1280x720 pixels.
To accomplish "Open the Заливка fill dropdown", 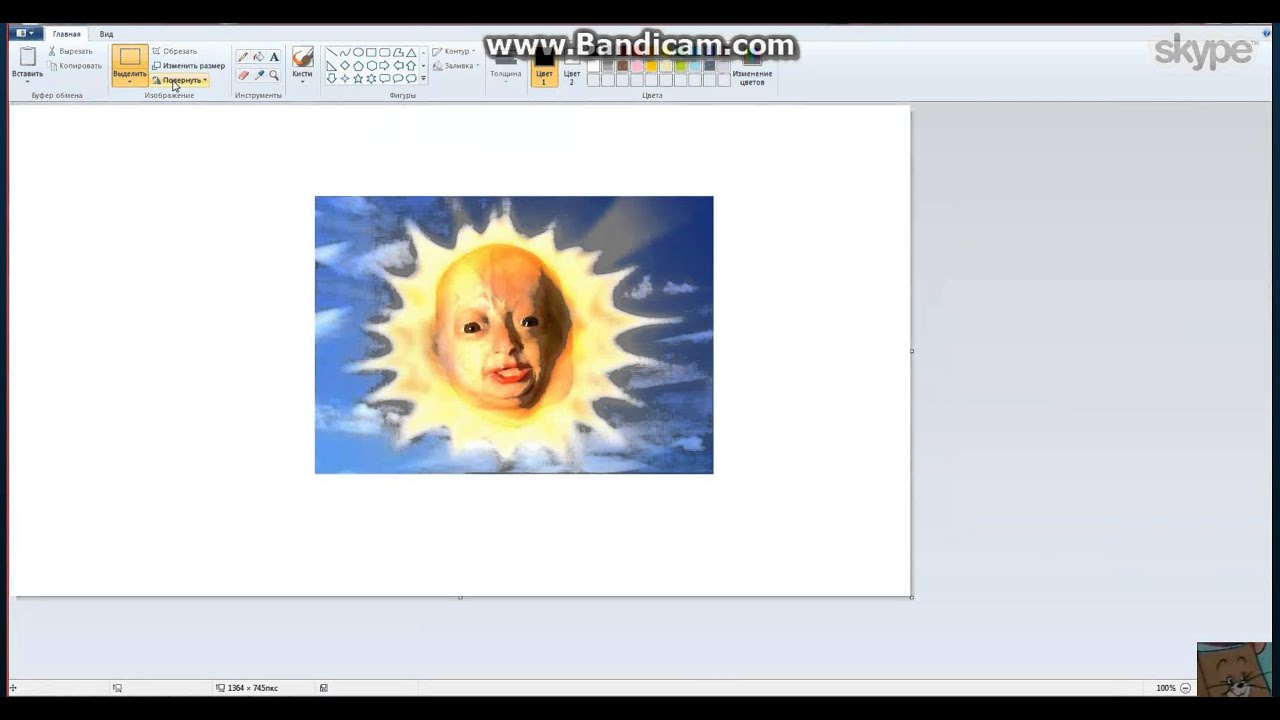I will click(x=456, y=66).
